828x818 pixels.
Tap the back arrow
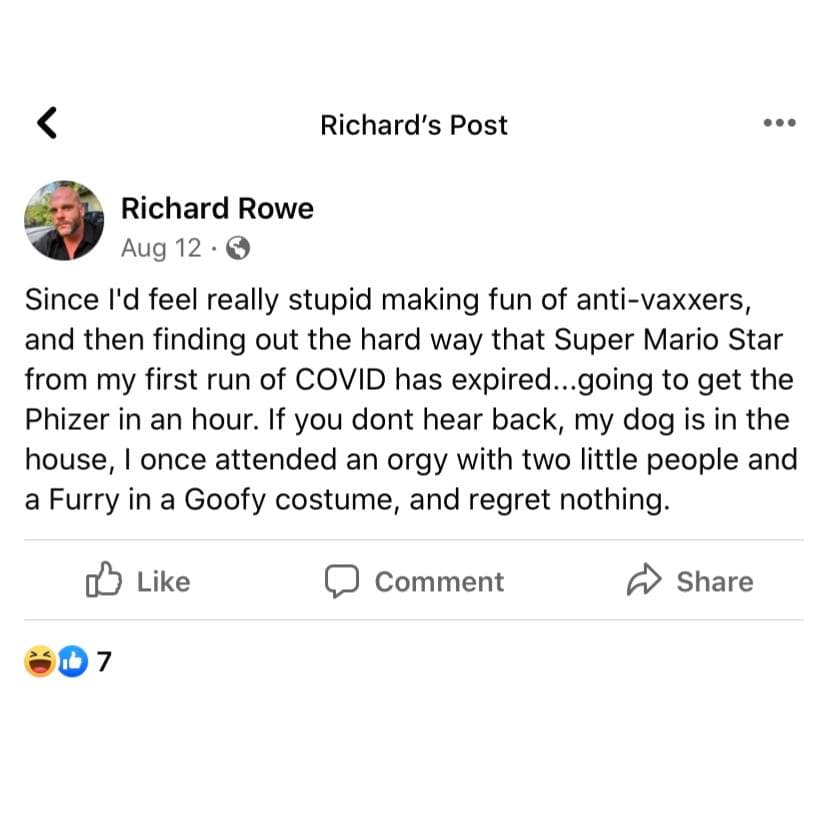click(x=46, y=123)
